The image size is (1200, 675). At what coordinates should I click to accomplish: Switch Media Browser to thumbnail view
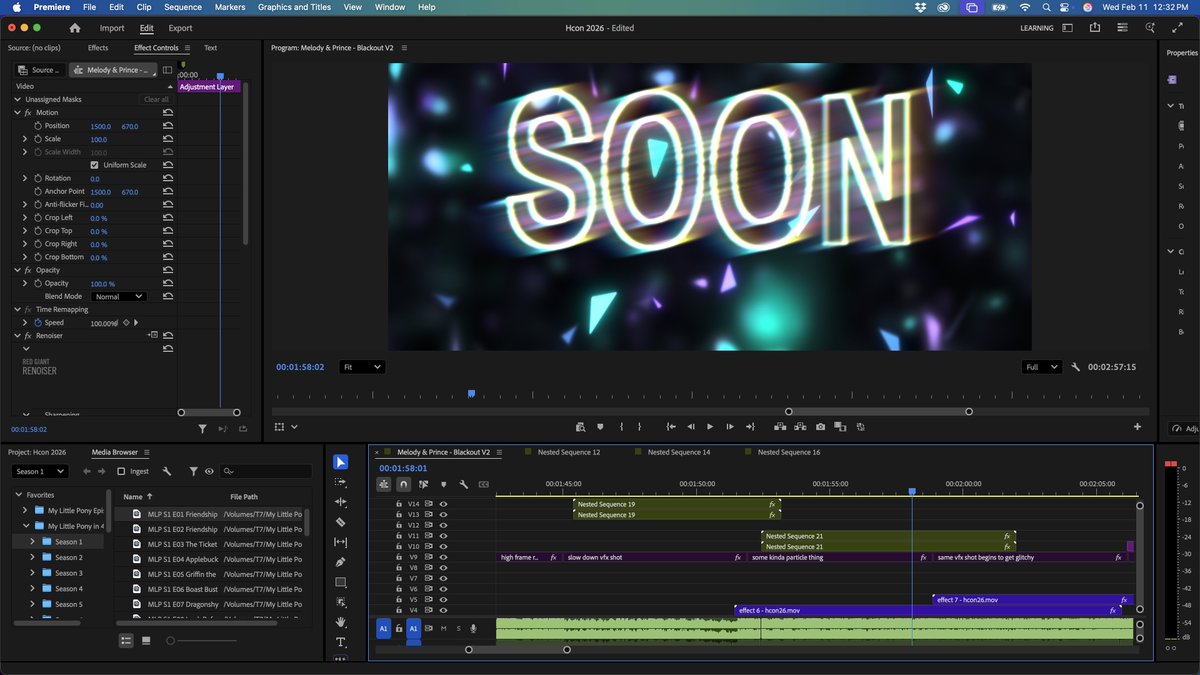click(x=146, y=640)
